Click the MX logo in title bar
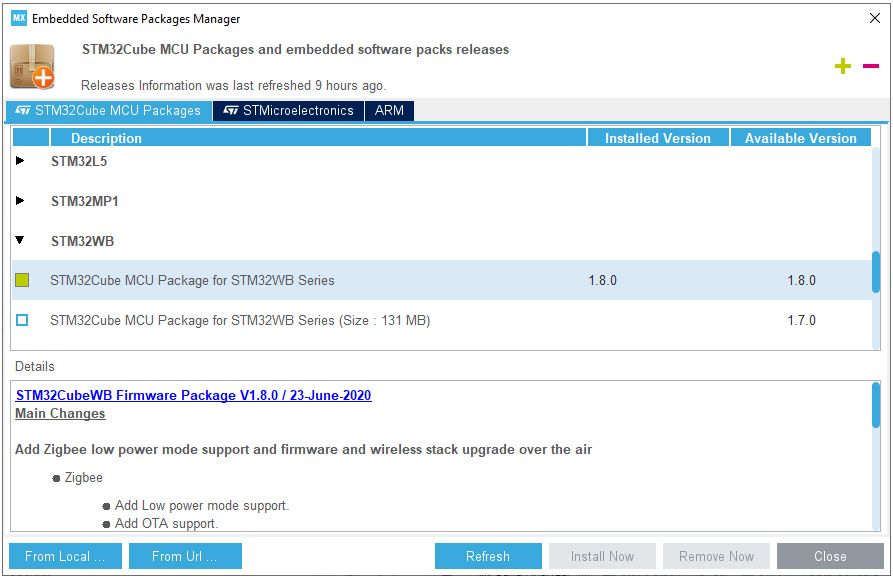 (x=19, y=18)
